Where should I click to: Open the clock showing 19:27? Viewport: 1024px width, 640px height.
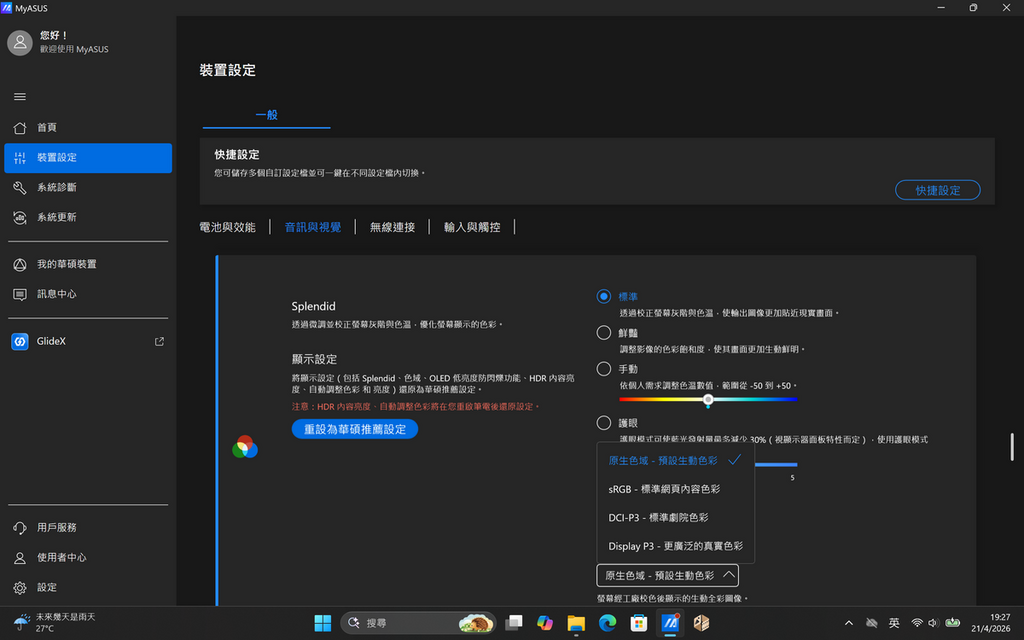click(x=991, y=622)
